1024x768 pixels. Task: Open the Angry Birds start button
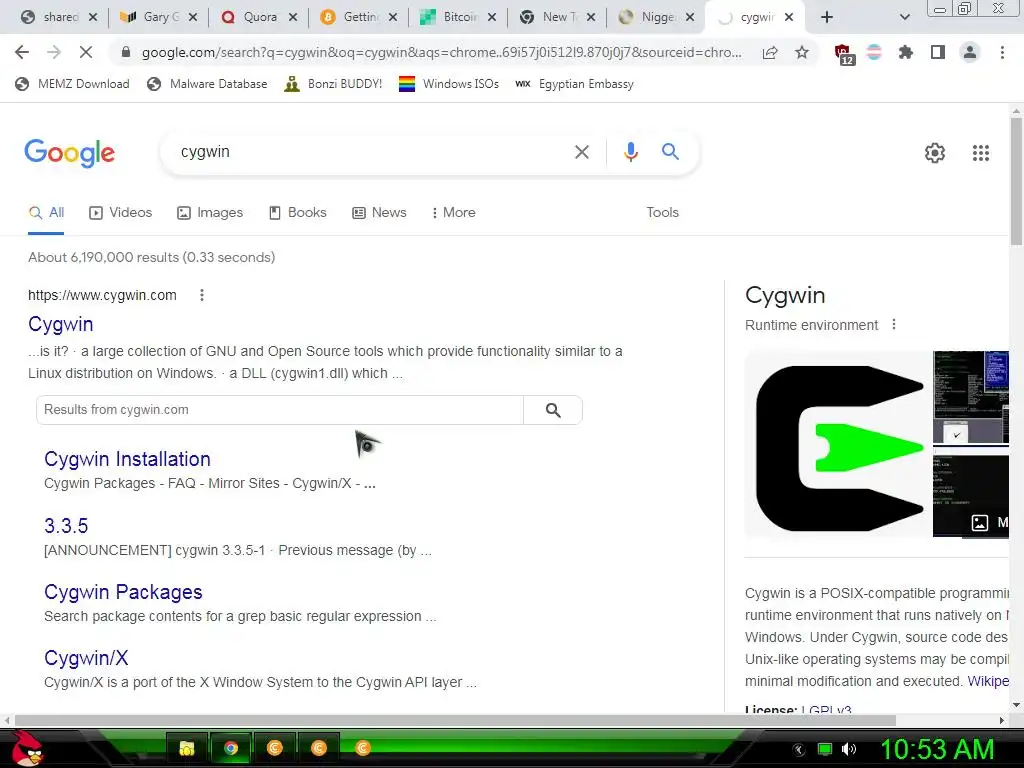pyautogui.click(x=27, y=748)
